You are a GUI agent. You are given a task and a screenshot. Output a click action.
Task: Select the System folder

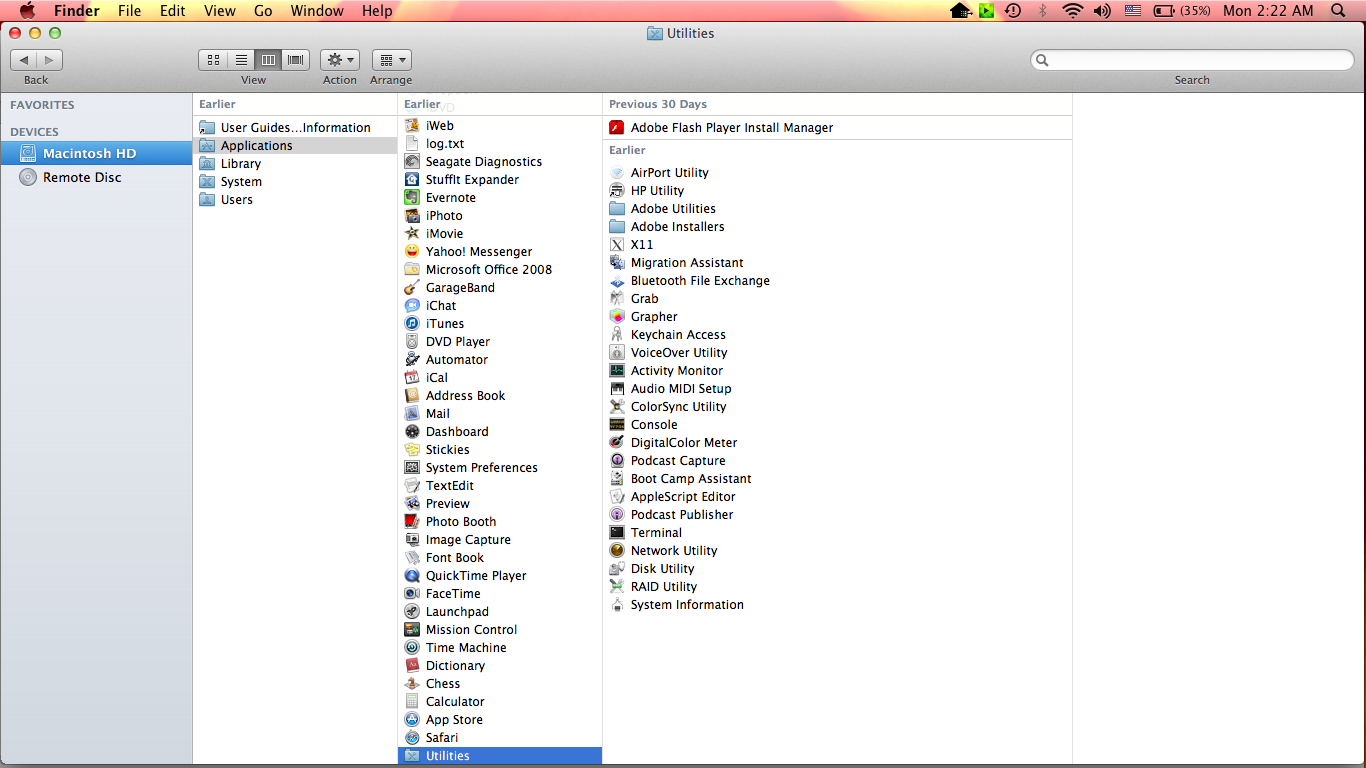click(x=295, y=182)
